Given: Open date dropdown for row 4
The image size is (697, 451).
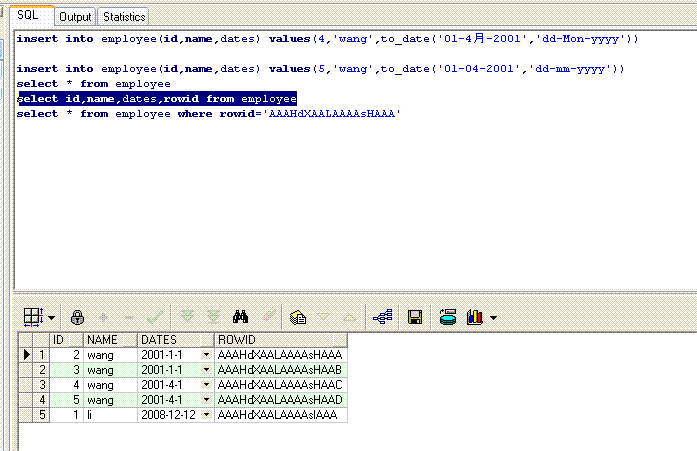Looking at the screenshot, I should pyautogui.click(x=206, y=400).
